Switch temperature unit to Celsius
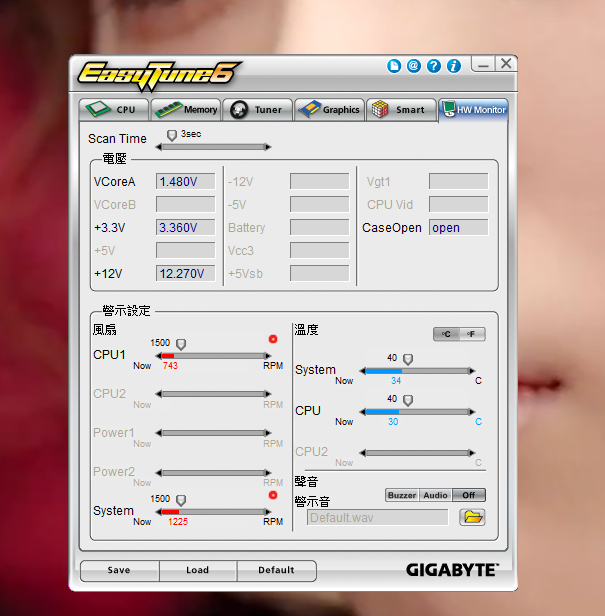This screenshot has width=605, height=616. 446,334
